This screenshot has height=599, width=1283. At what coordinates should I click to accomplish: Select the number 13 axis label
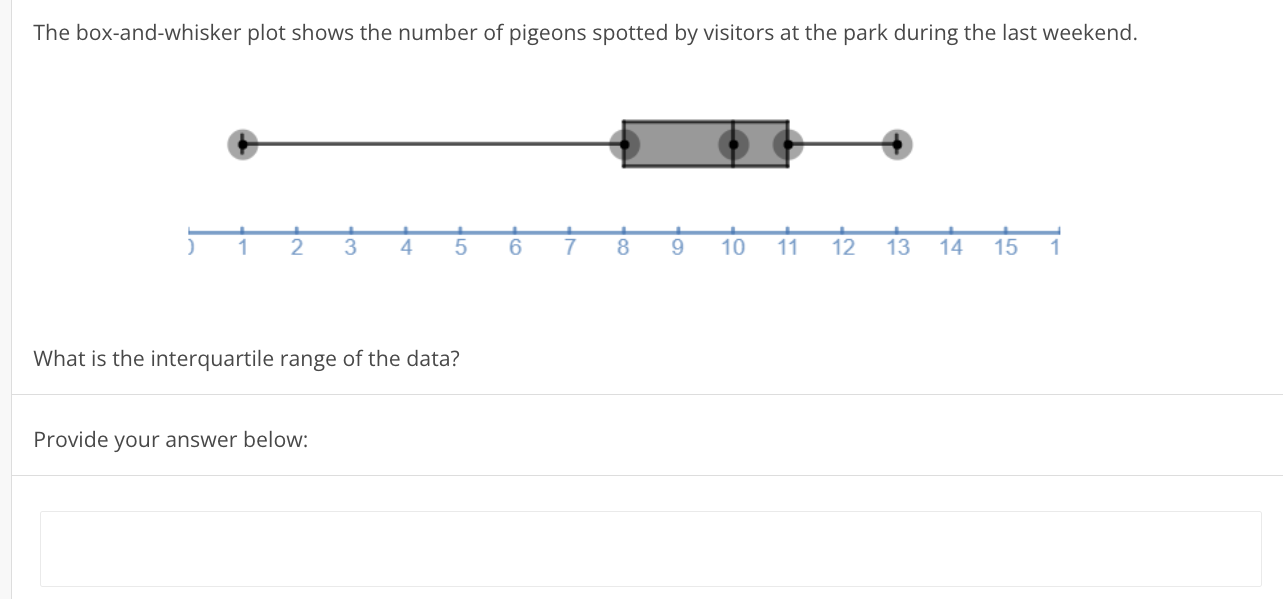point(897,246)
